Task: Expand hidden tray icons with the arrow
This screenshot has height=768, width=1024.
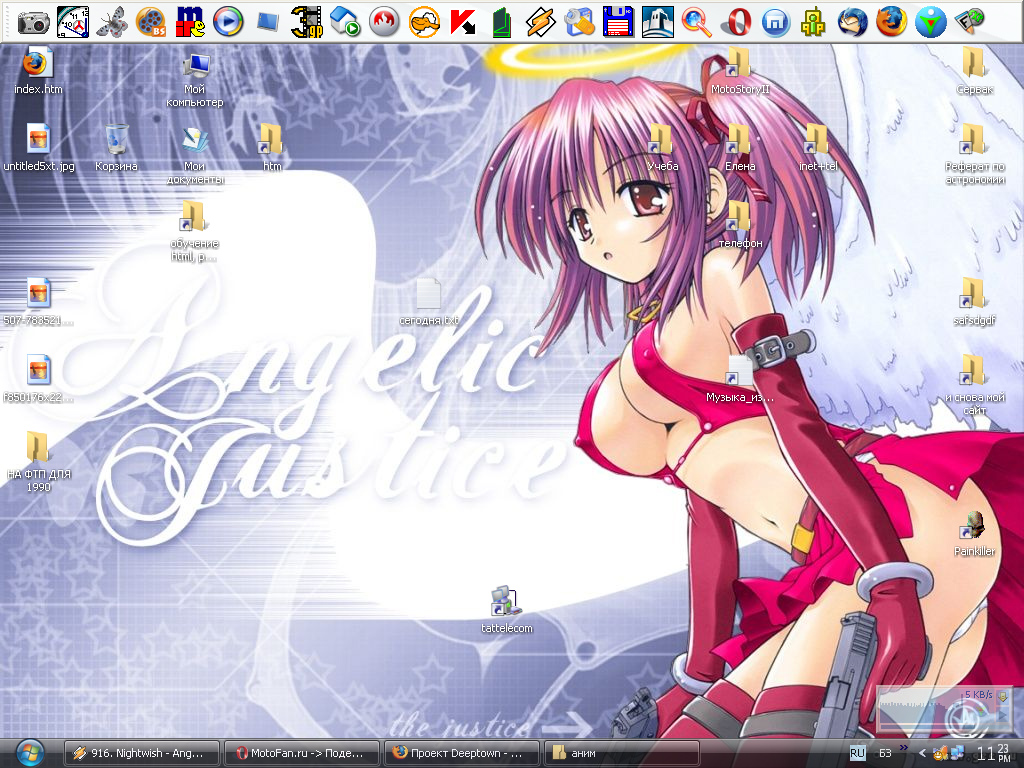Action: [x=922, y=754]
